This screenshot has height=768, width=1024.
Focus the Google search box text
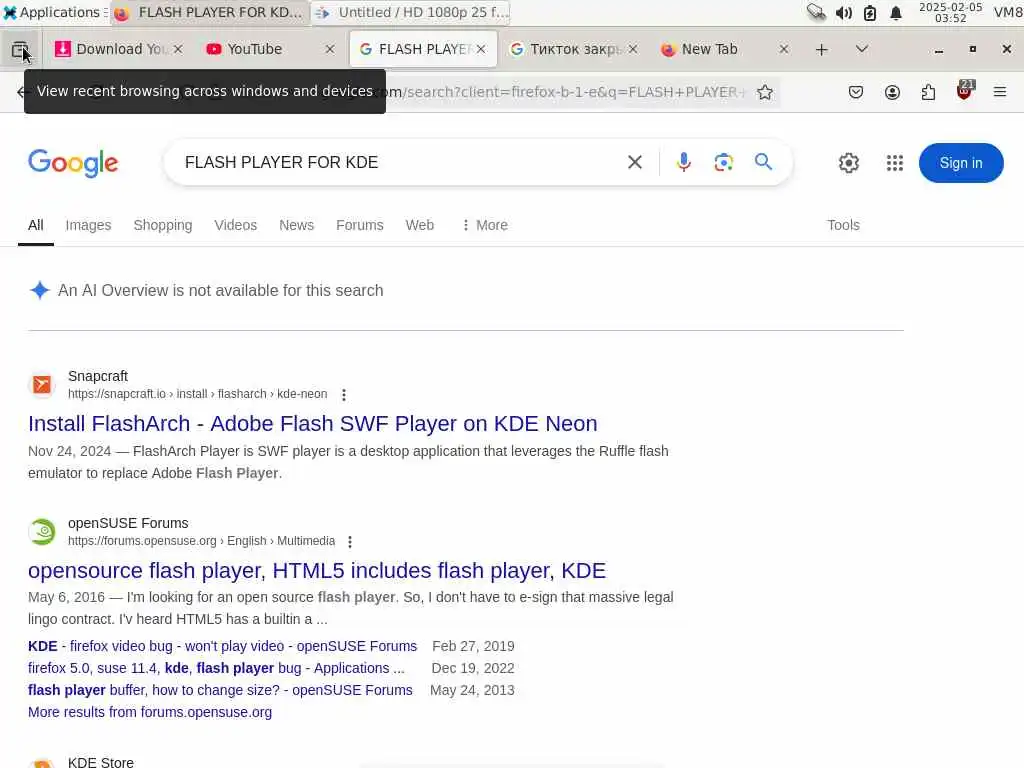click(392, 163)
